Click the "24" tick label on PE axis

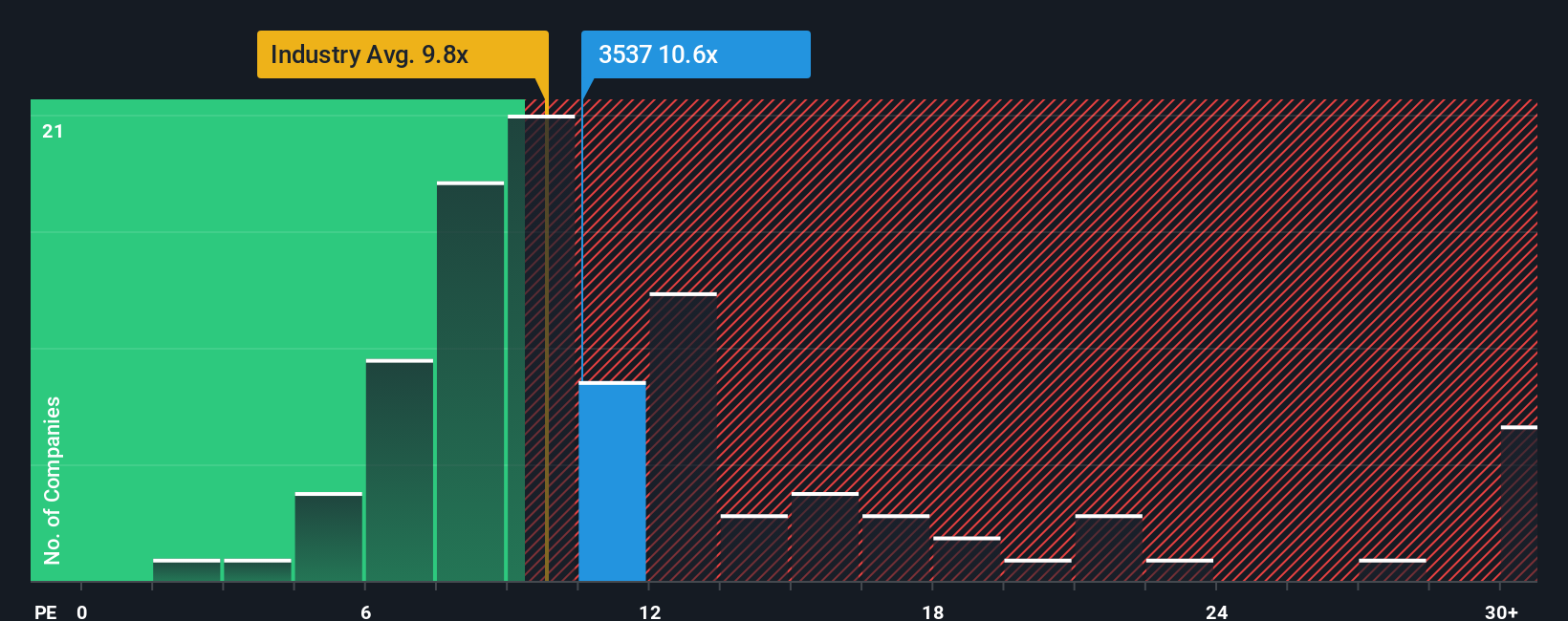(x=1216, y=611)
